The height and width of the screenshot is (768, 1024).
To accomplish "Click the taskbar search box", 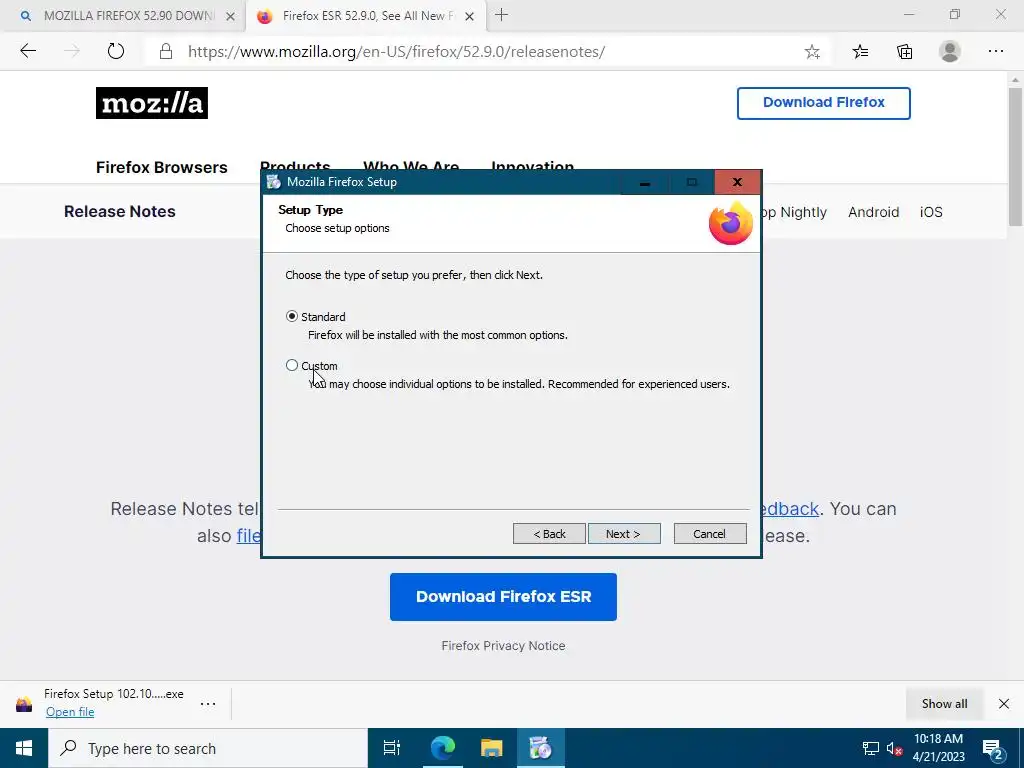I will point(208,748).
